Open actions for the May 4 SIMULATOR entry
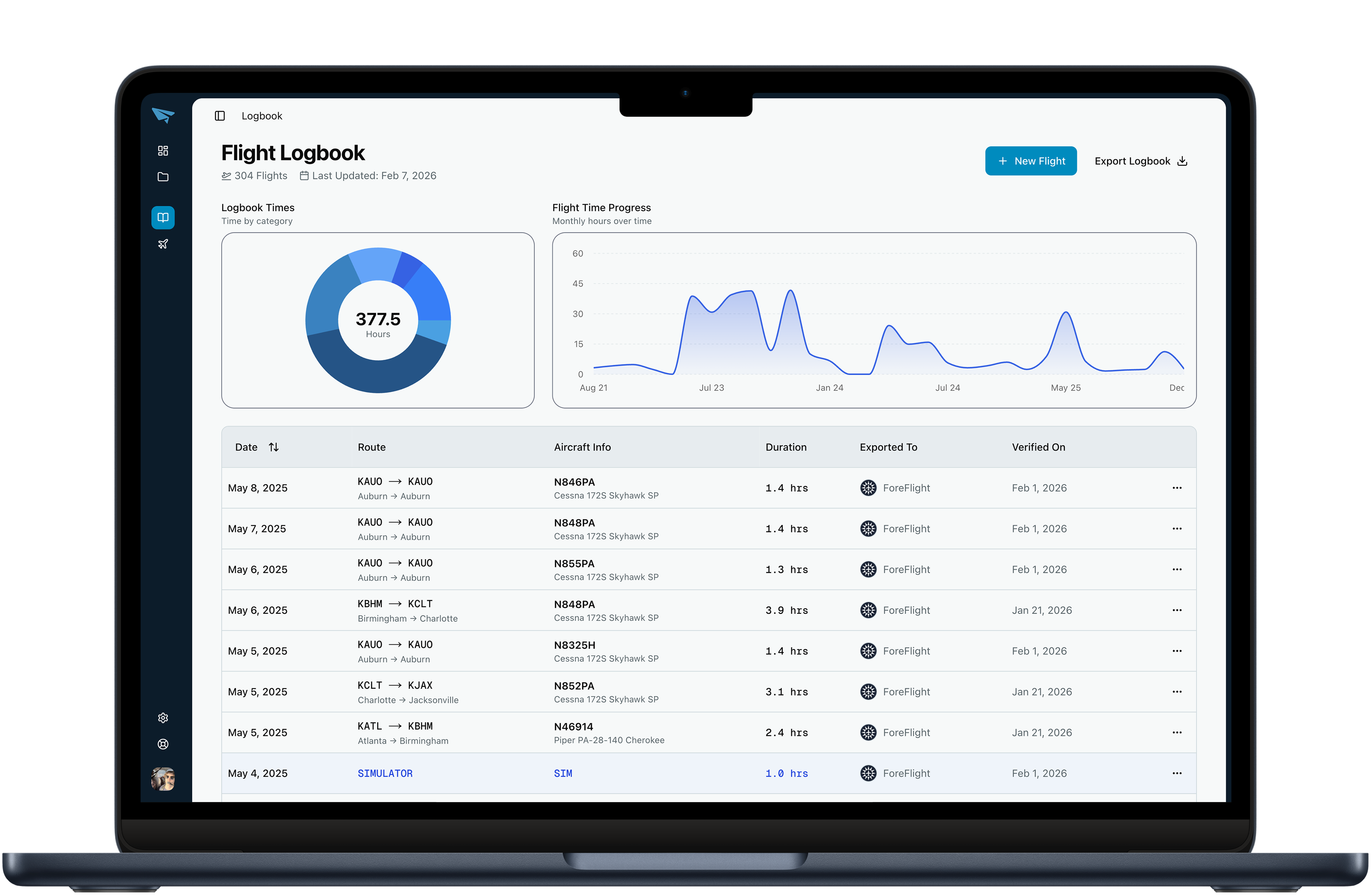The height and width of the screenshot is (895, 1372). tap(1177, 773)
